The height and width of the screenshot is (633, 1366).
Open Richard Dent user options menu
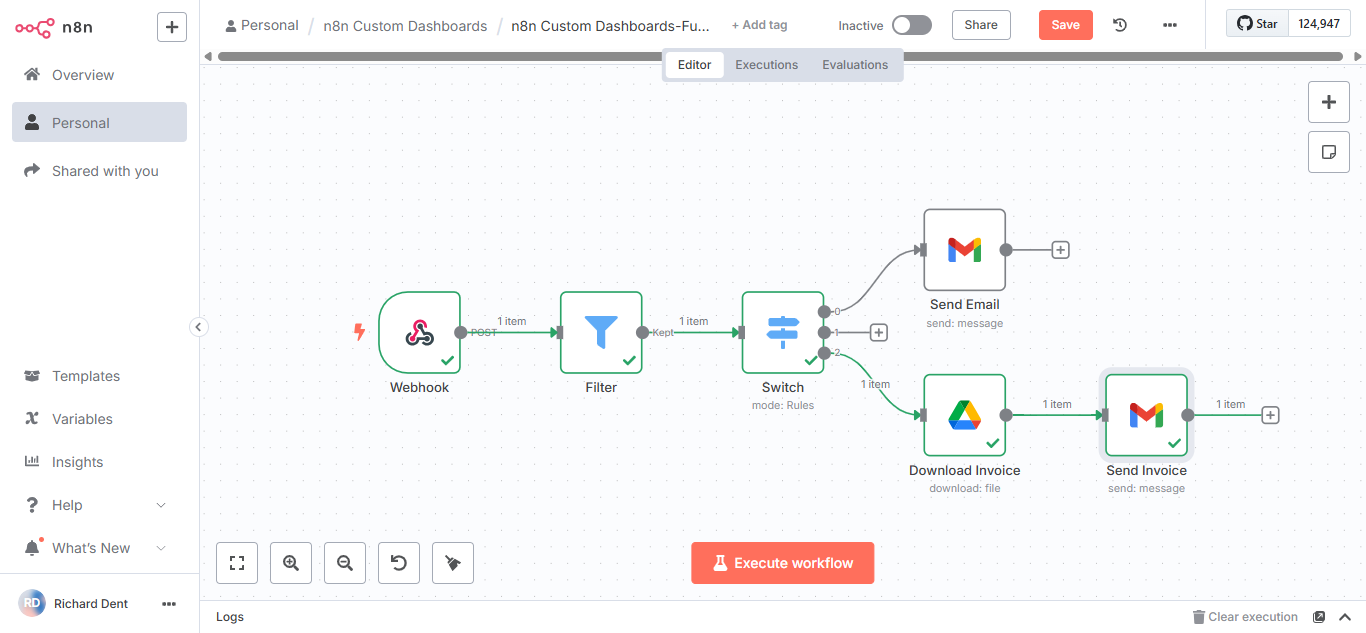(x=169, y=604)
